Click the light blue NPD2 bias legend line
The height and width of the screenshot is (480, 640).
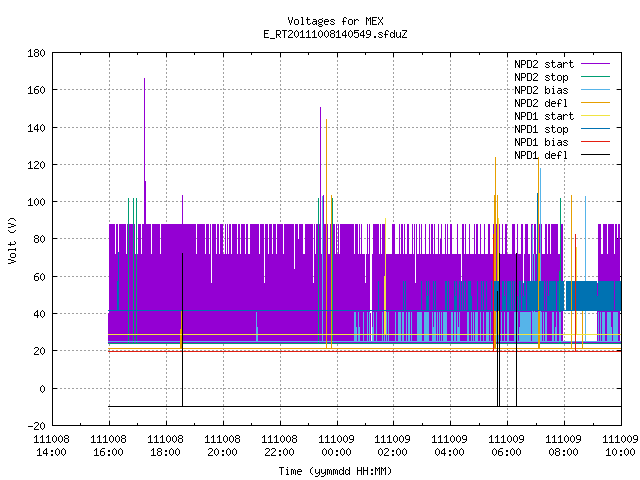pyautogui.click(x=596, y=90)
